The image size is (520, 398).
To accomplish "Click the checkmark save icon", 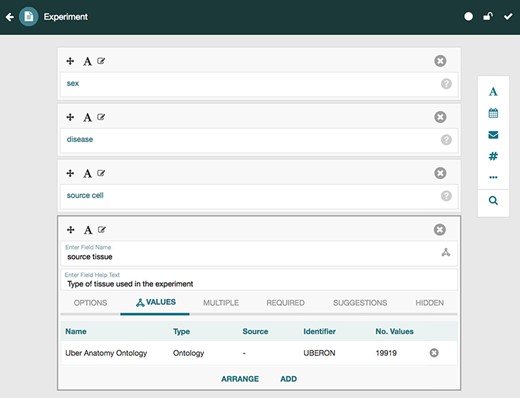I will [508, 16].
